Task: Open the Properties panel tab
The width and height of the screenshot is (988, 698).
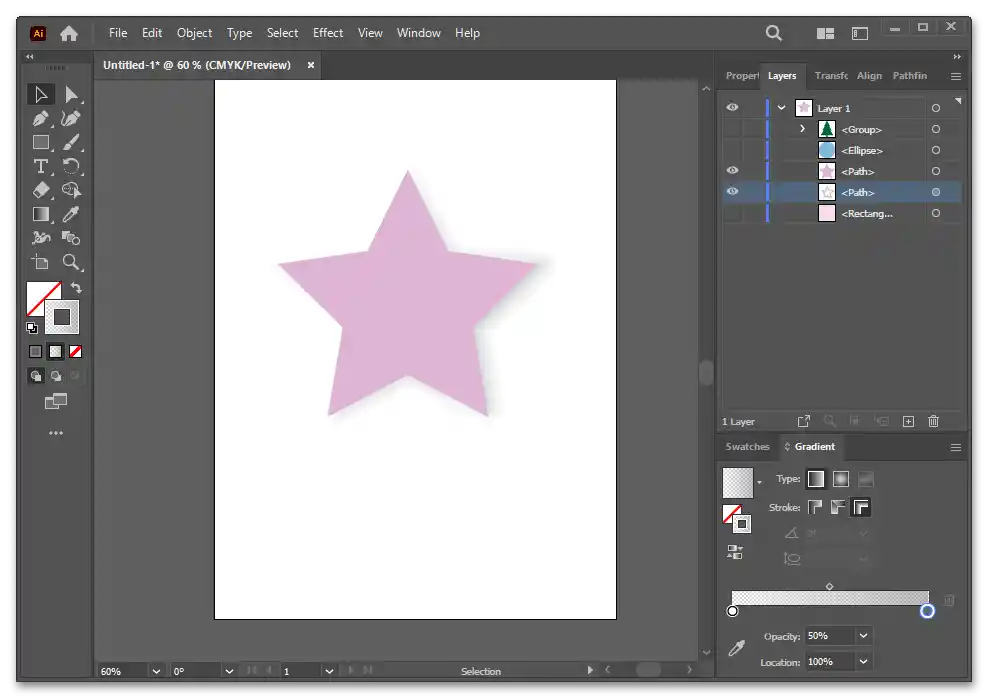Action: 742,76
